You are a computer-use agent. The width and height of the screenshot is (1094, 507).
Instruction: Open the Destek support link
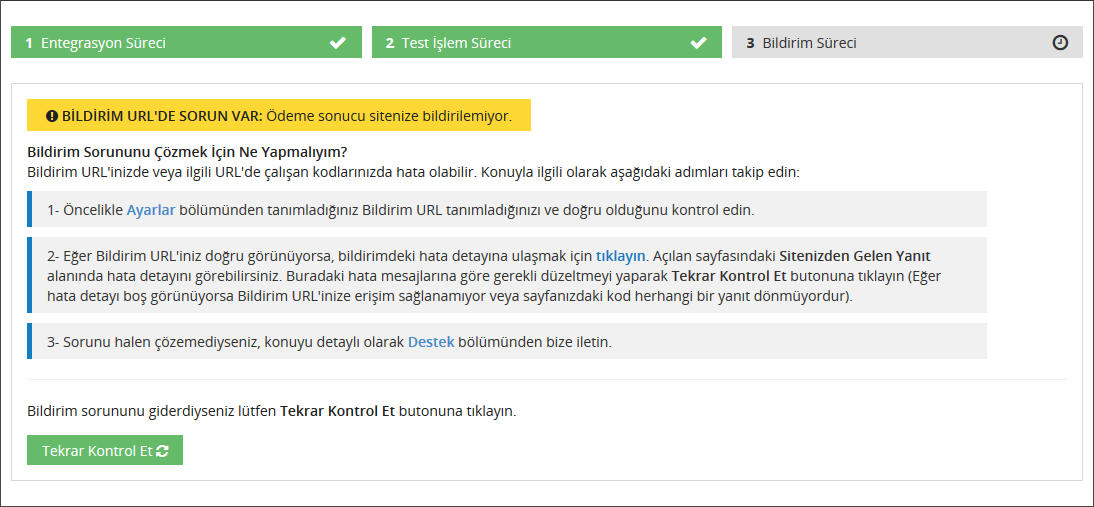[431, 342]
